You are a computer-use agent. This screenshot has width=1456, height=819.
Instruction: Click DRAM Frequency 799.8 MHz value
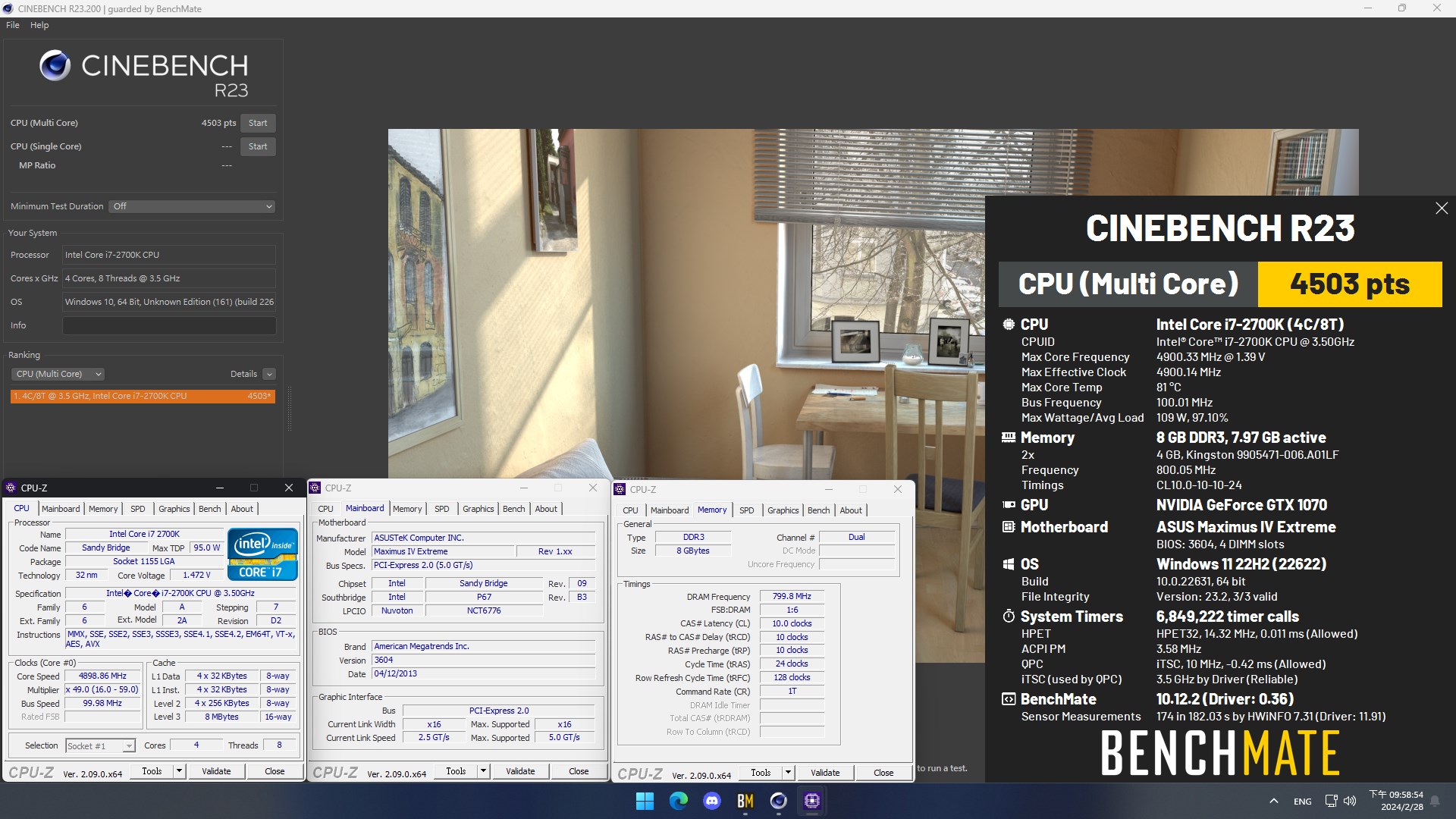[792, 597]
